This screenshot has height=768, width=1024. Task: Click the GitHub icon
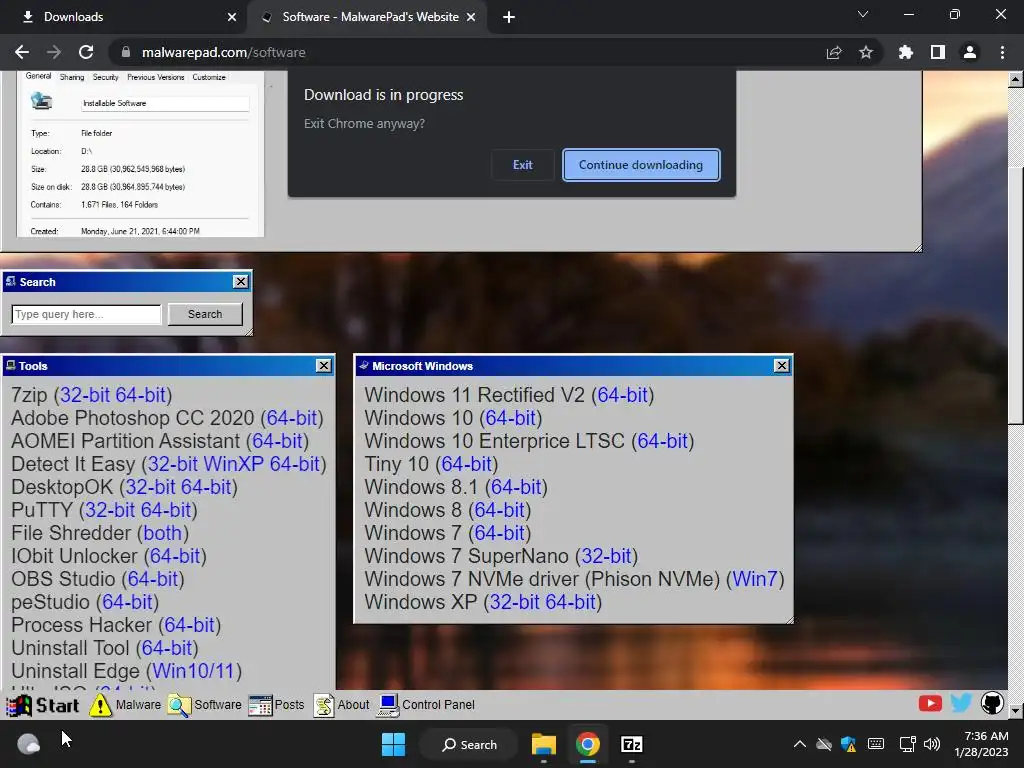pos(992,703)
